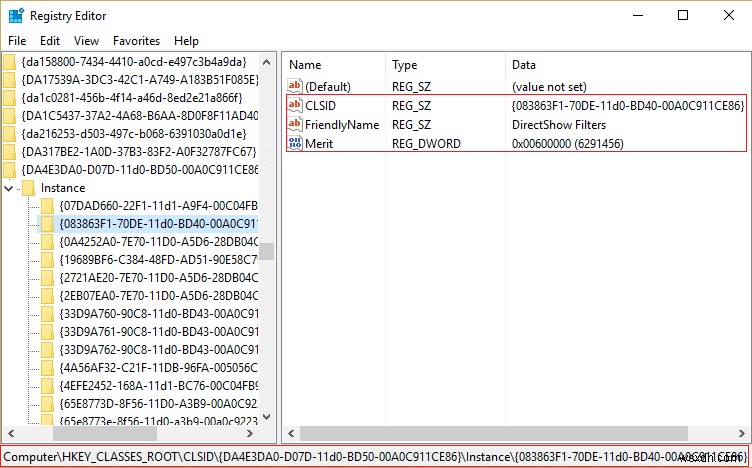Open the View menu
Viewport: 752px width, 468px height.
86,41
